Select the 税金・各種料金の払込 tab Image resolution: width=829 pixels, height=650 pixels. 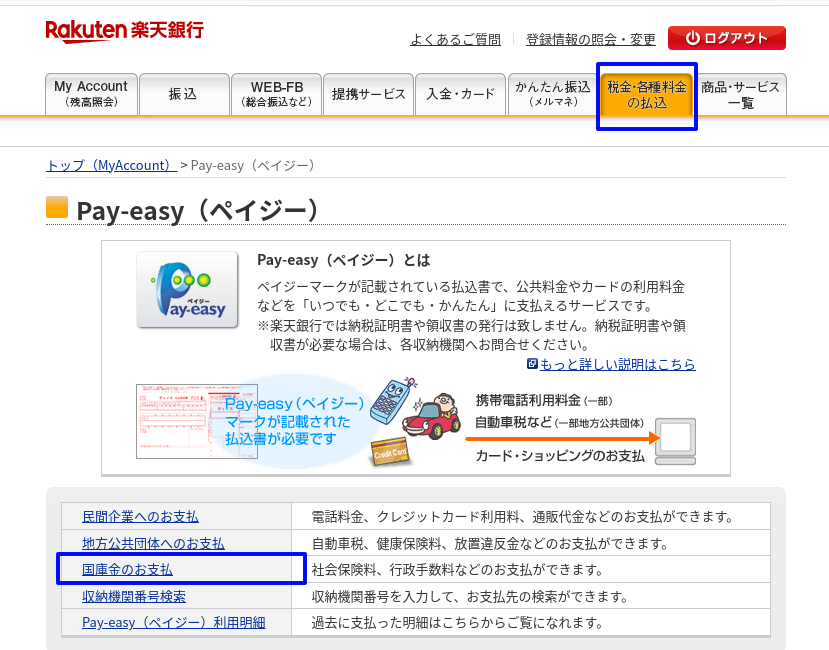[x=646, y=94]
